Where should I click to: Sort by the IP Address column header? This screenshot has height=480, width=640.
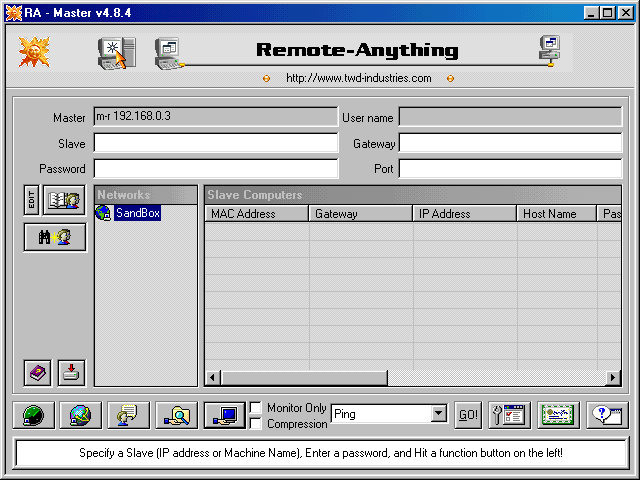465,214
